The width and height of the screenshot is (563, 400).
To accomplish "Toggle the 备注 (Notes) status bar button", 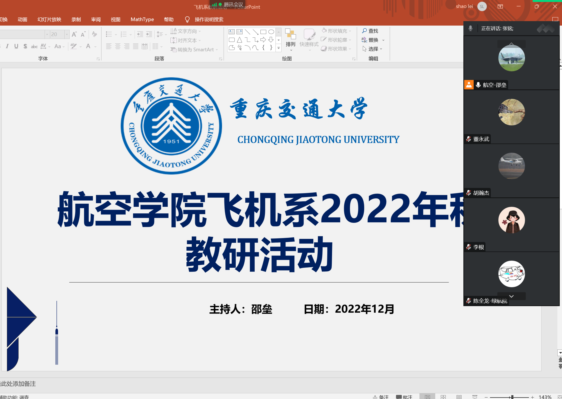I will click(381, 397).
